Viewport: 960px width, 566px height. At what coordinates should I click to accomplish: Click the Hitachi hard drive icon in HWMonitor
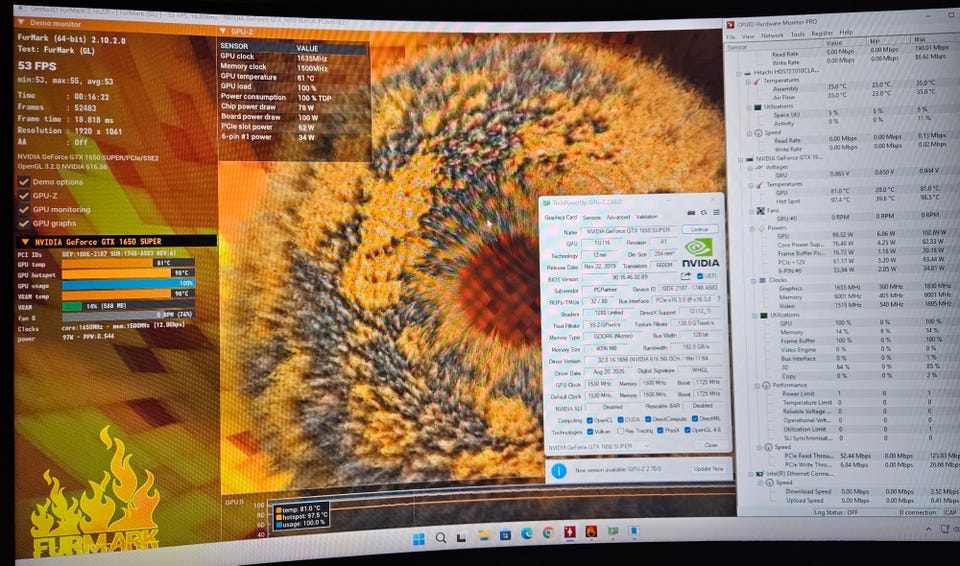click(748, 72)
